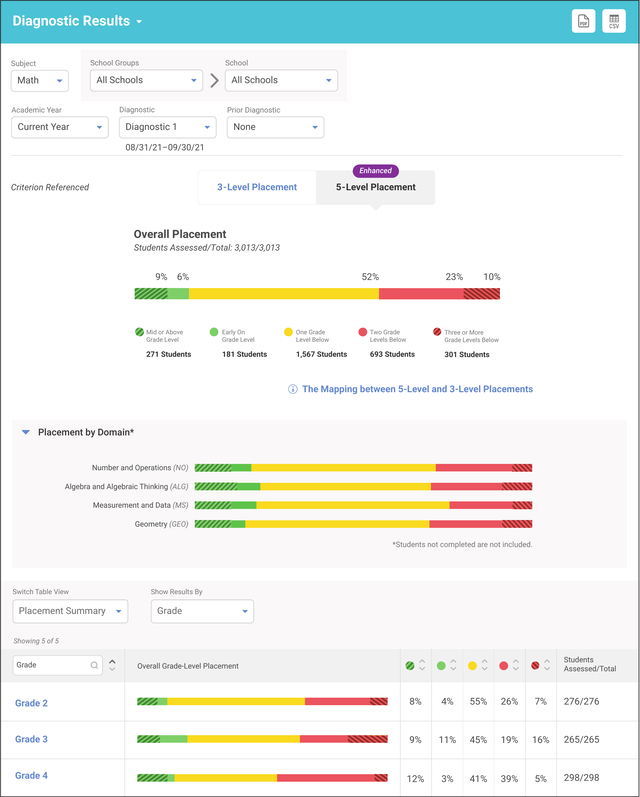Sort the table by Grade column

coord(112,665)
